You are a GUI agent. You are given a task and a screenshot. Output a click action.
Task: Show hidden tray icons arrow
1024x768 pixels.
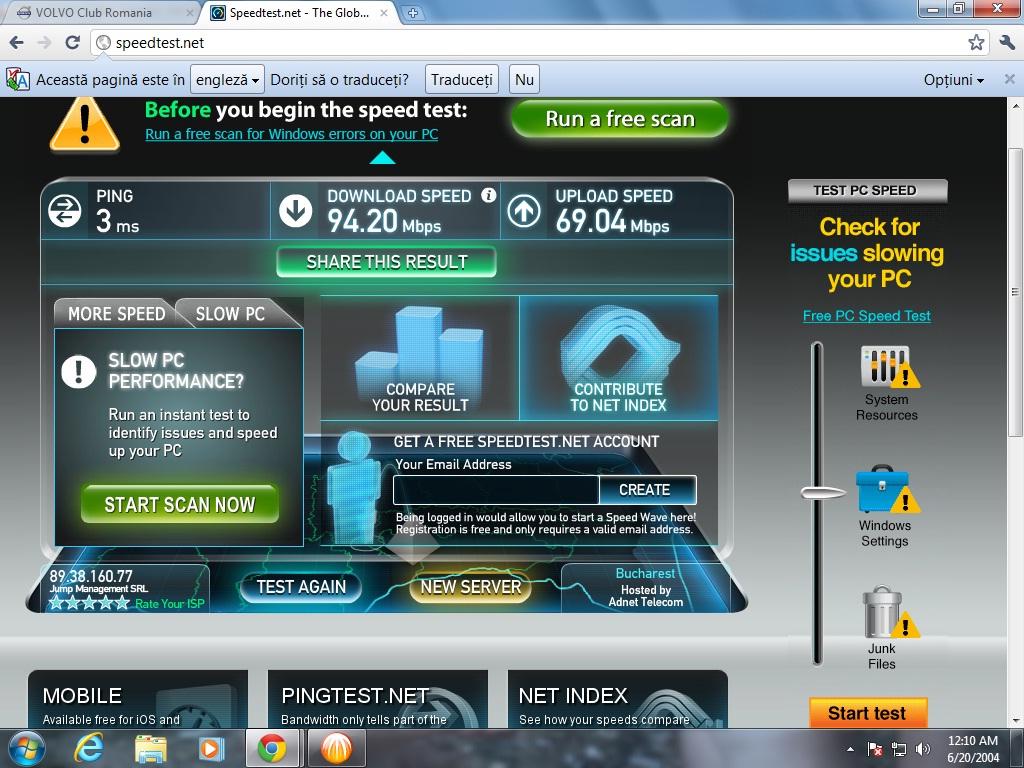(x=850, y=749)
